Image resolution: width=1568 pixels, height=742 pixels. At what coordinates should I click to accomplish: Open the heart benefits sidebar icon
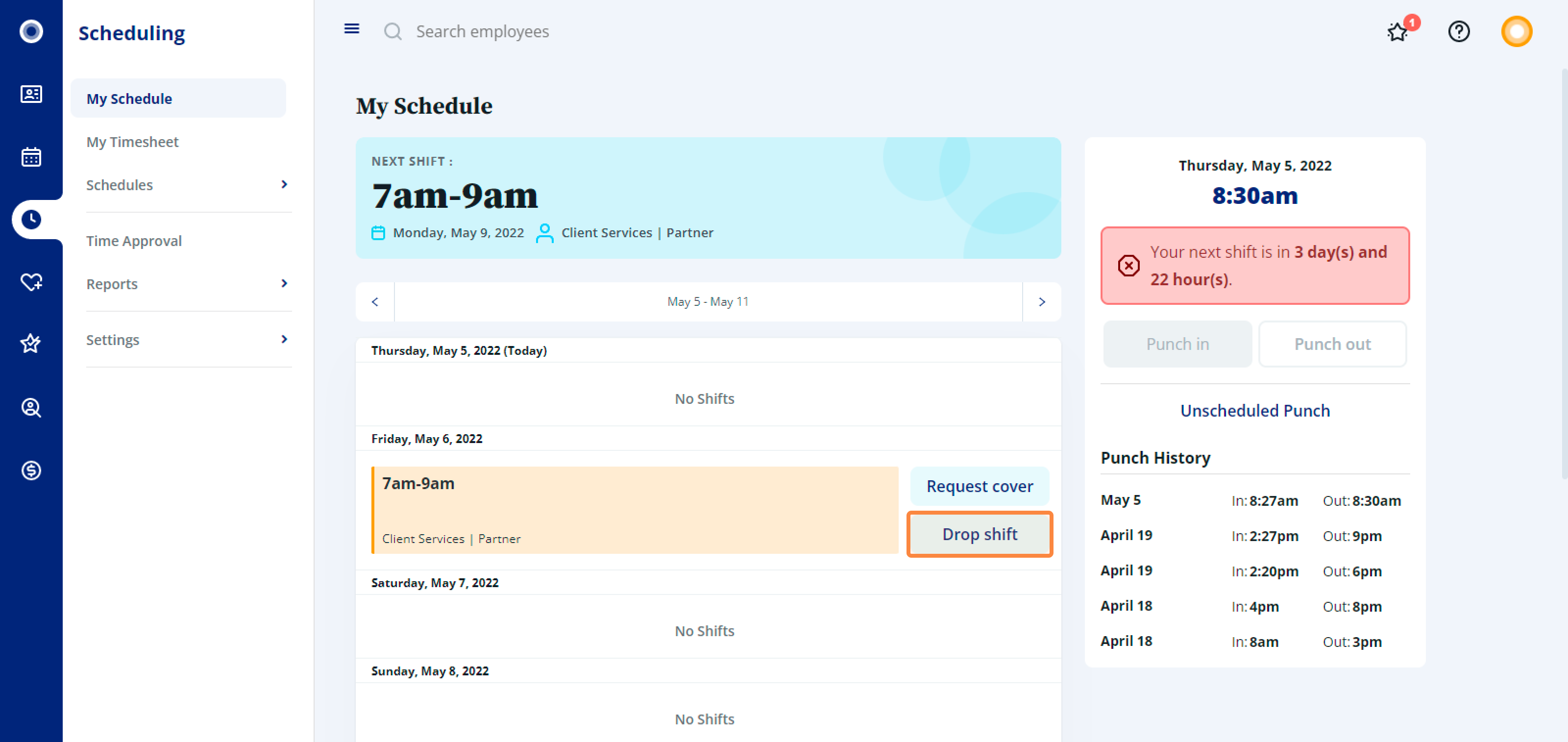[31, 282]
